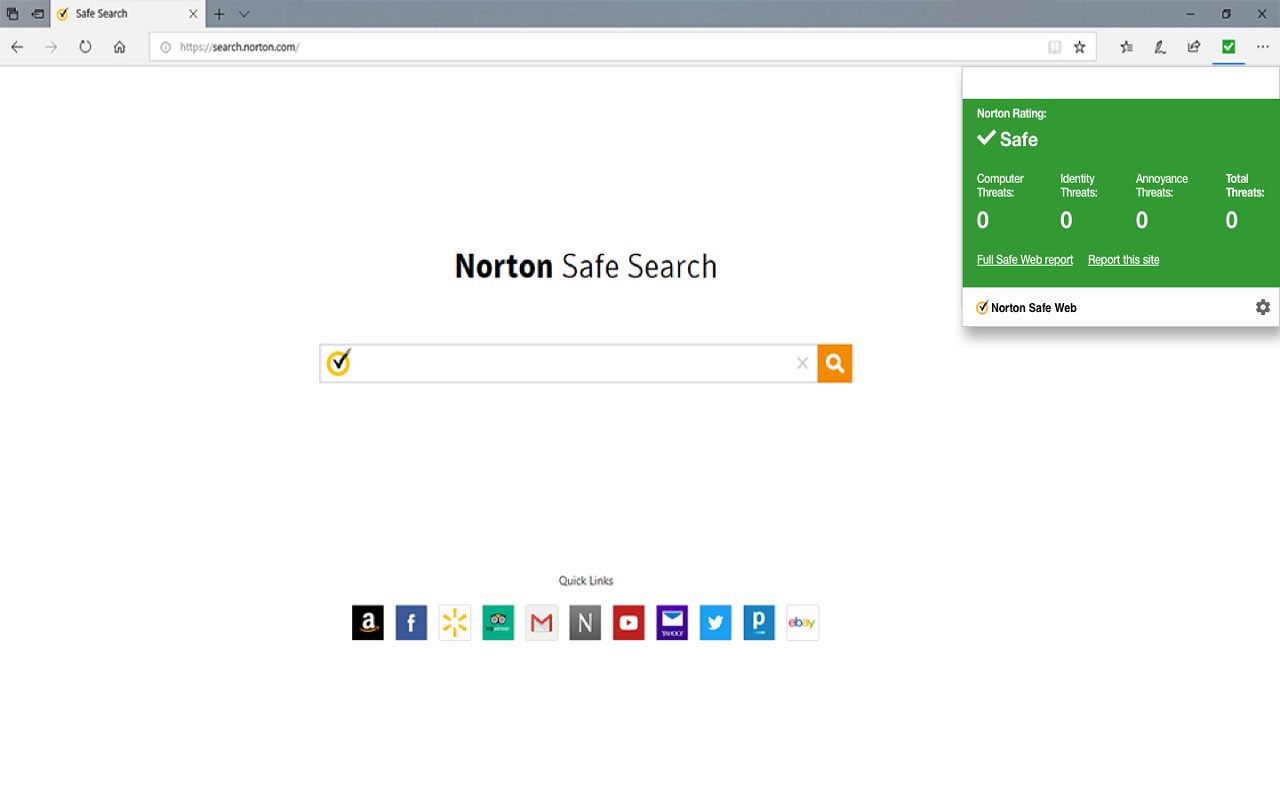Open the eBay quick link
This screenshot has width=1280, height=800.
802,623
